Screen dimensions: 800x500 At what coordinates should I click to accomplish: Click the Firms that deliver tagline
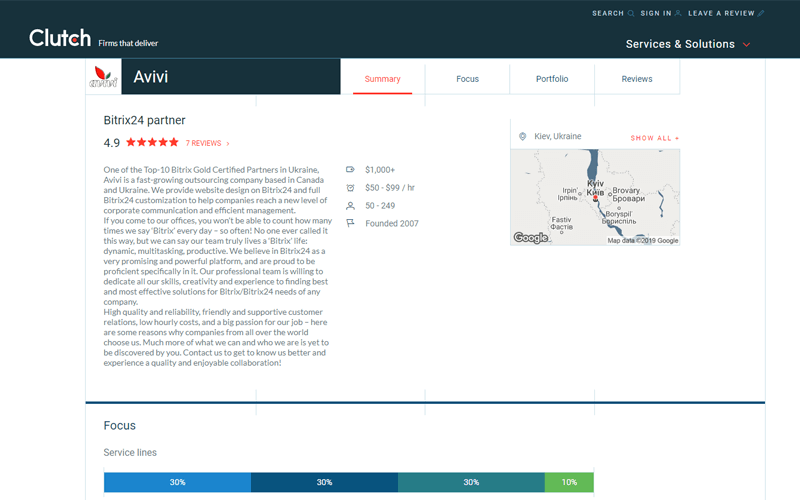[x=128, y=43]
